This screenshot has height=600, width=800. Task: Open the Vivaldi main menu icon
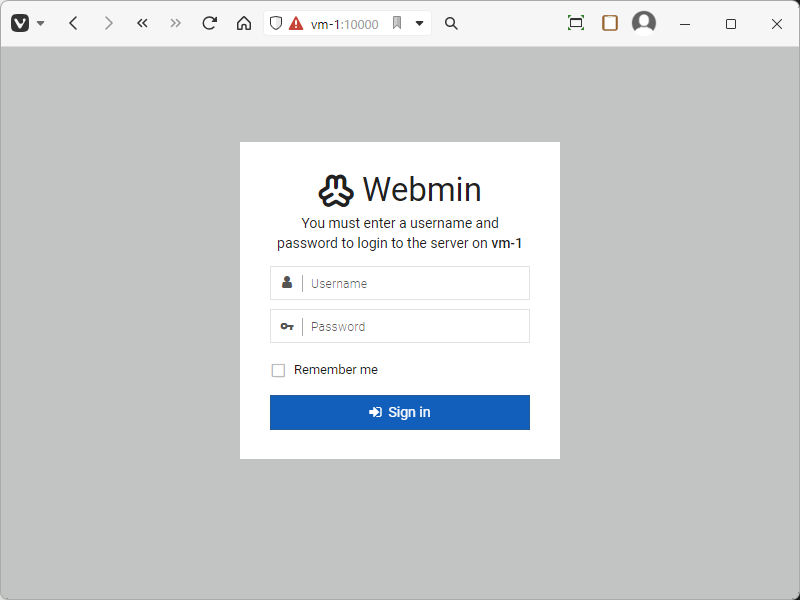pyautogui.click(x=20, y=23)
